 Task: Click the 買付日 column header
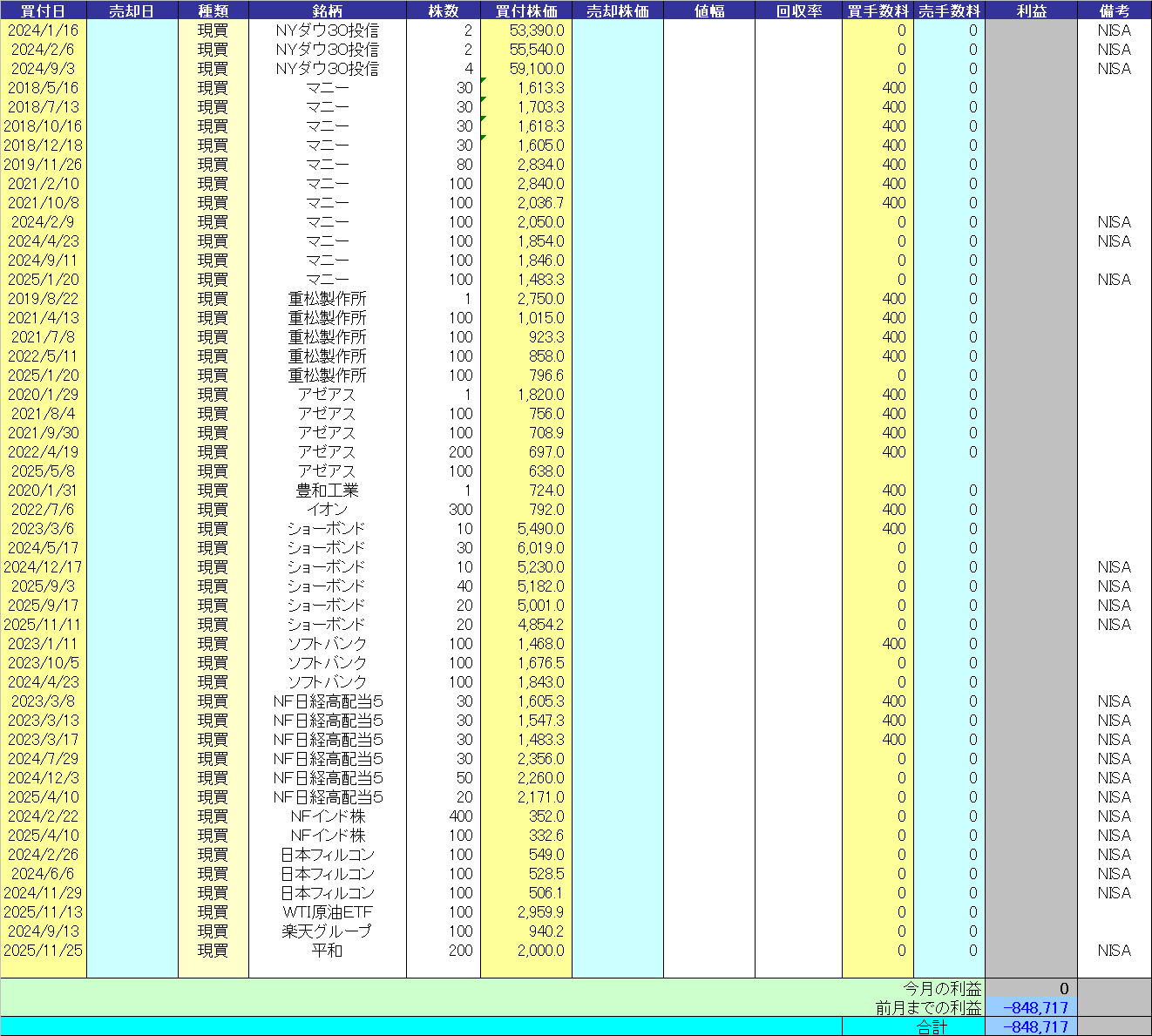(x=43, y=10)
